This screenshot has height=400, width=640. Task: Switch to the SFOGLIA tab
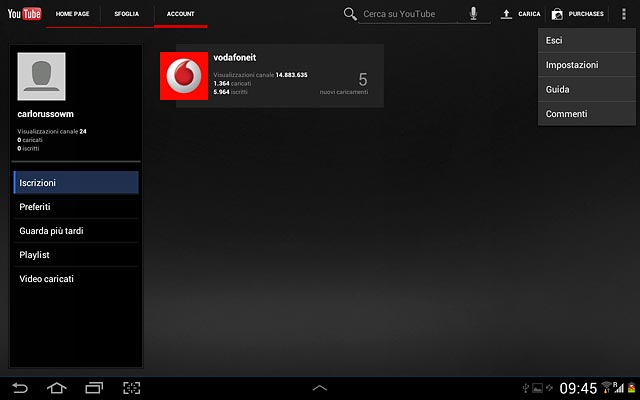coord(127,14)
